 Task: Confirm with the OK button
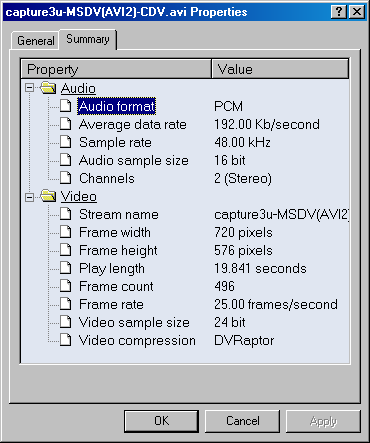point(161,421)
